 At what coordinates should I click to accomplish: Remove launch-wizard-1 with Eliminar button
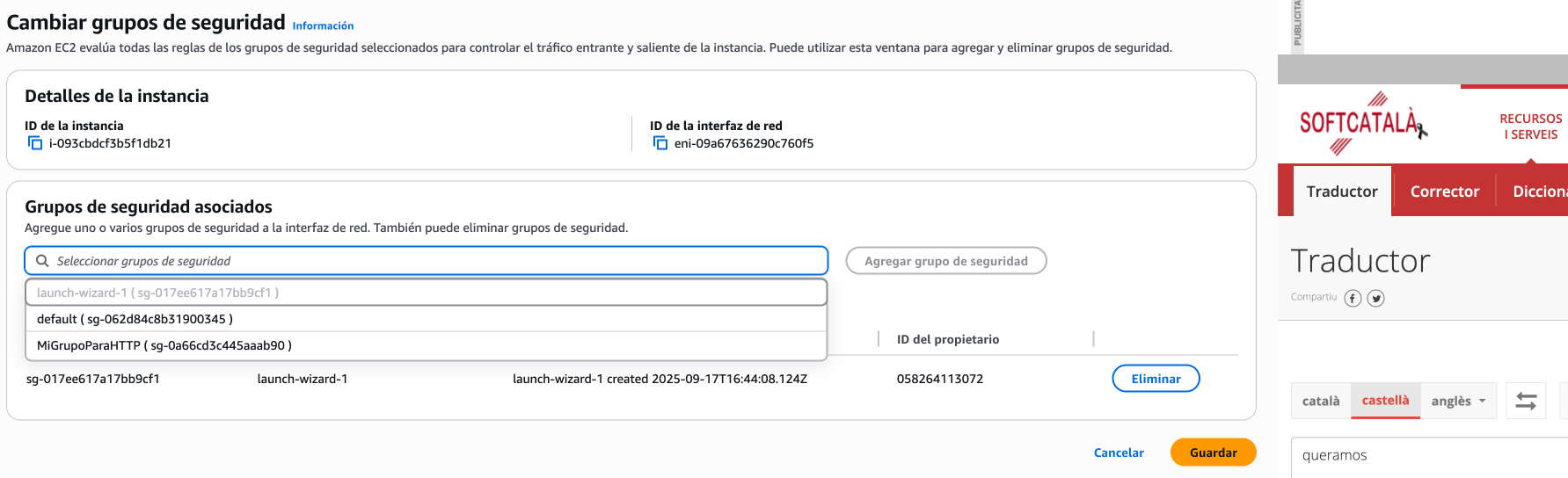point(1156,379)
